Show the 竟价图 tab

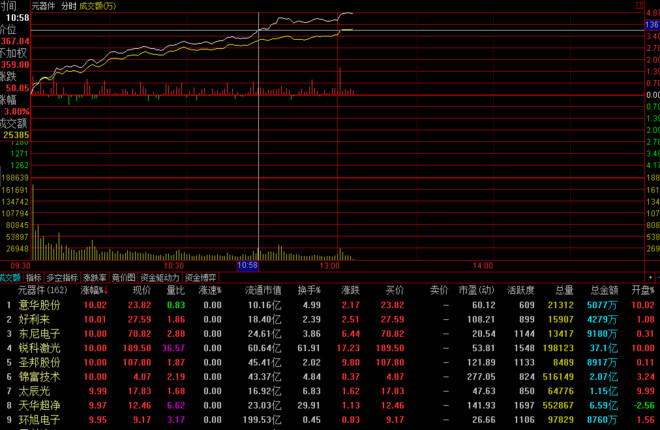pyautogui.click(x=123, y=277)
